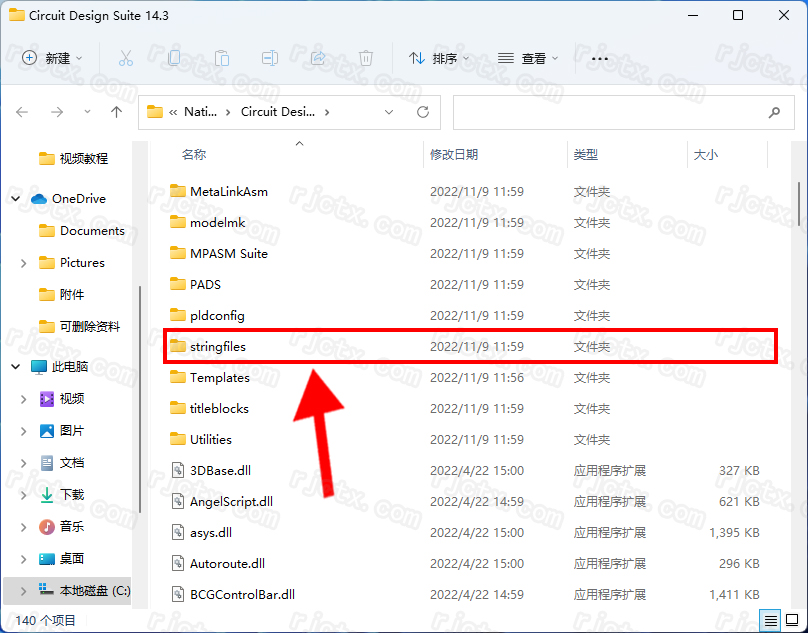Click the Paste clipboard icon

(x=222, y=59)
